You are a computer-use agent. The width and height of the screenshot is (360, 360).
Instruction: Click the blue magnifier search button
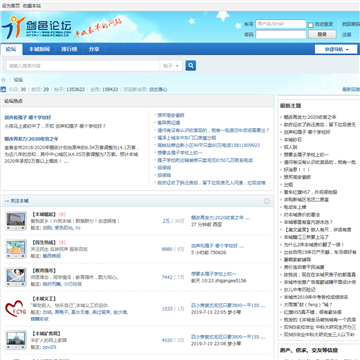click(191, 66)
